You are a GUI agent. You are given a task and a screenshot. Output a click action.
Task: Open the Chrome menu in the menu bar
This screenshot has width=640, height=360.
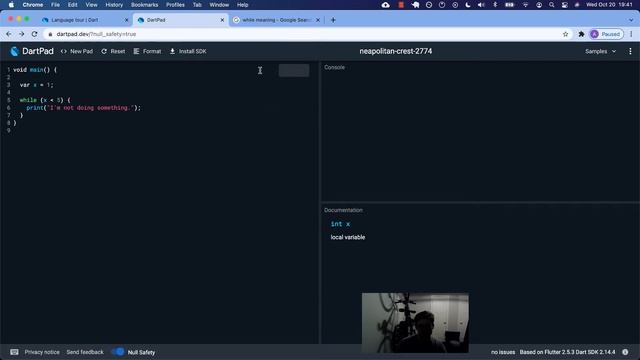pyautogui.click(x=33, y=5)
